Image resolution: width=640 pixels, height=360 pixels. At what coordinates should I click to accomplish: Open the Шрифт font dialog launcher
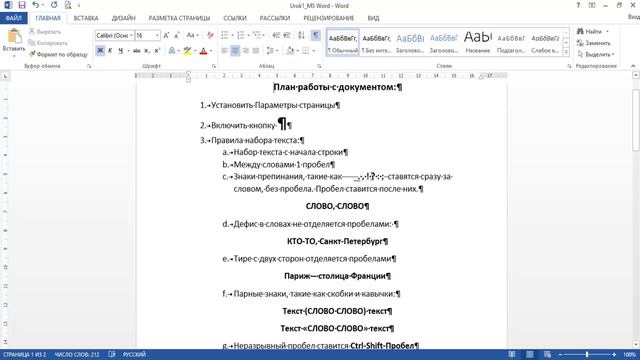pyautogui.click(x=213, y=66)
